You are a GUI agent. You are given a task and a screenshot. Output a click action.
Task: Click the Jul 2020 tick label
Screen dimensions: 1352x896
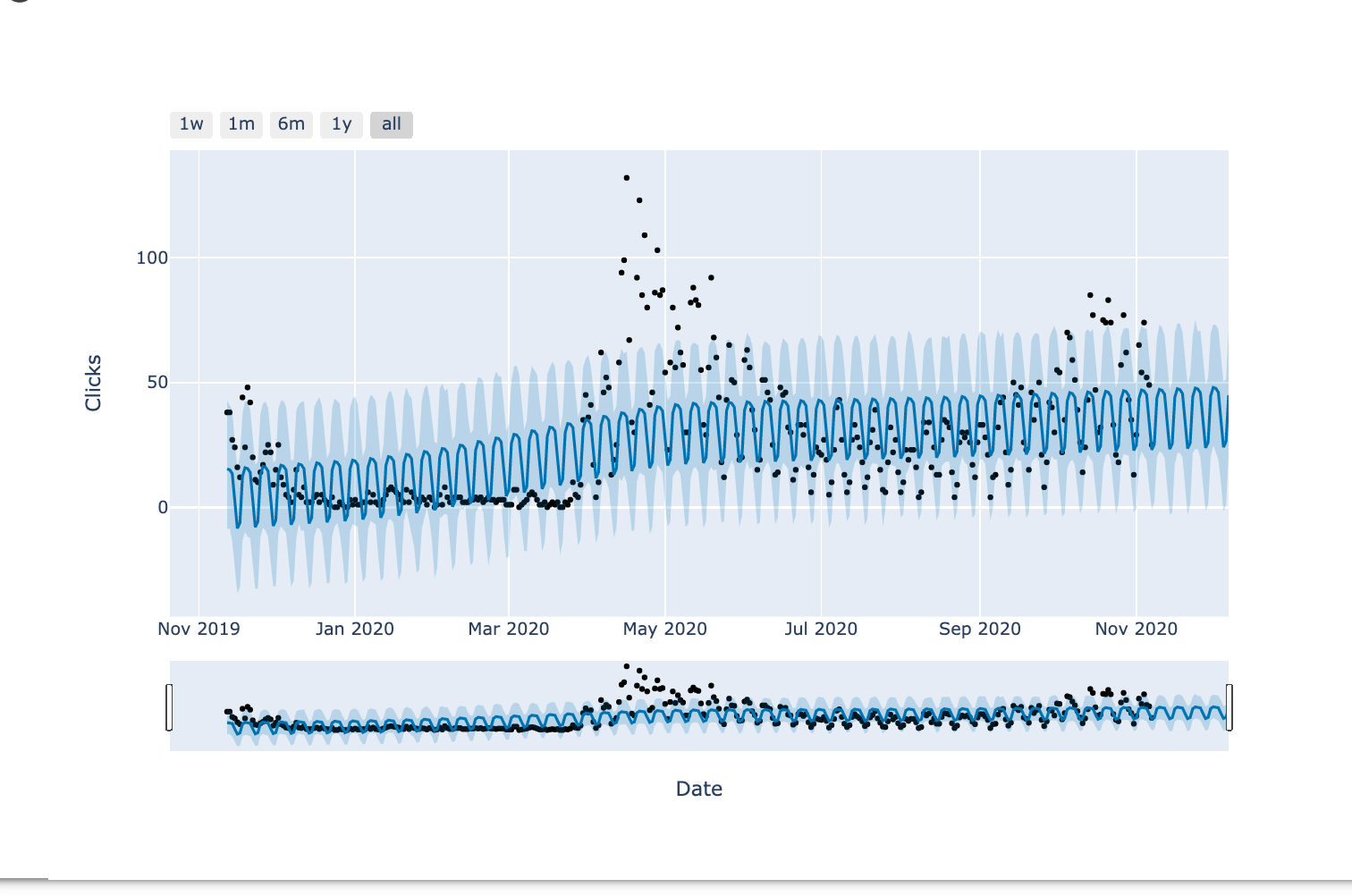pos(821,629)
